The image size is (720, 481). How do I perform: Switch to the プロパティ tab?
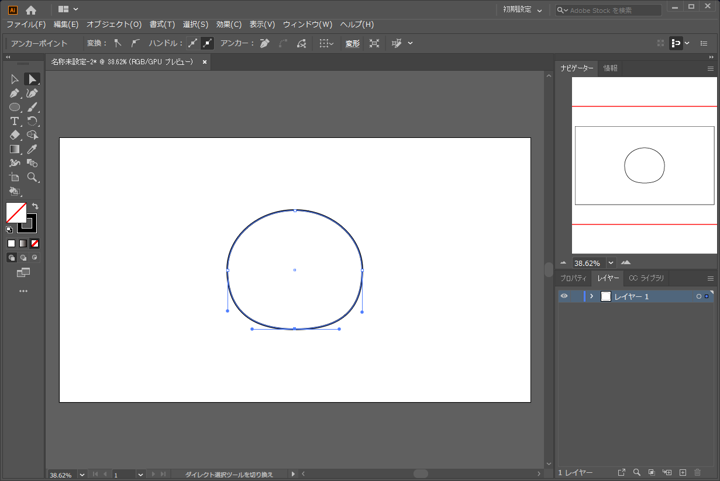pyautogui.click(x=574, y=278)
